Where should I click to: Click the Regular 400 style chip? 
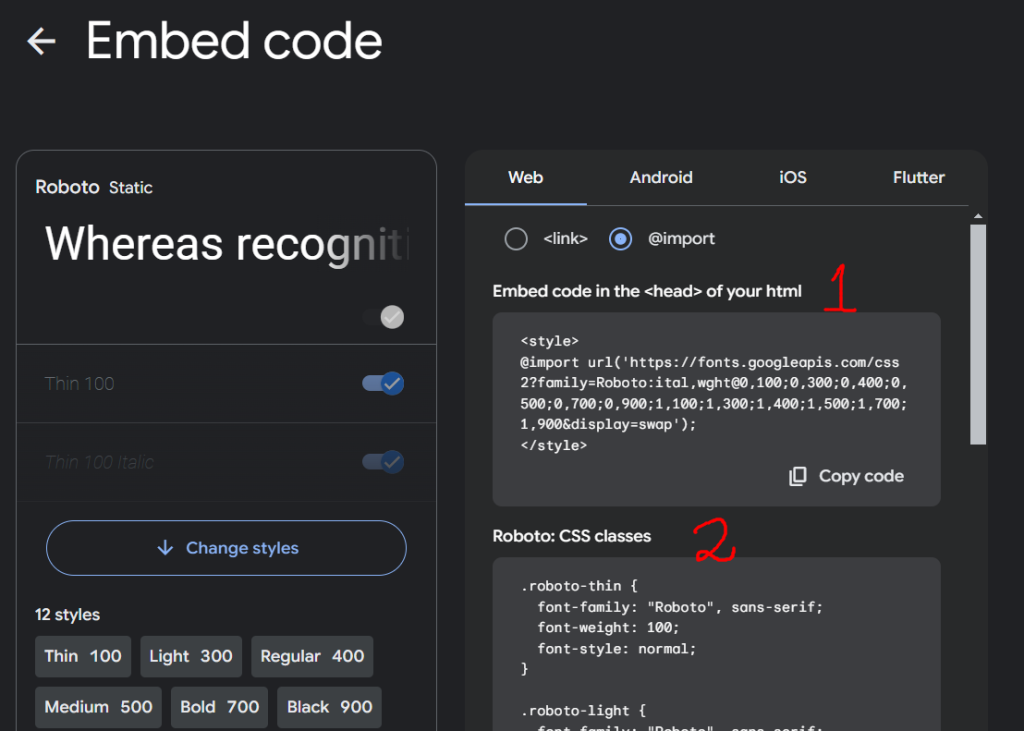(312, 656)
